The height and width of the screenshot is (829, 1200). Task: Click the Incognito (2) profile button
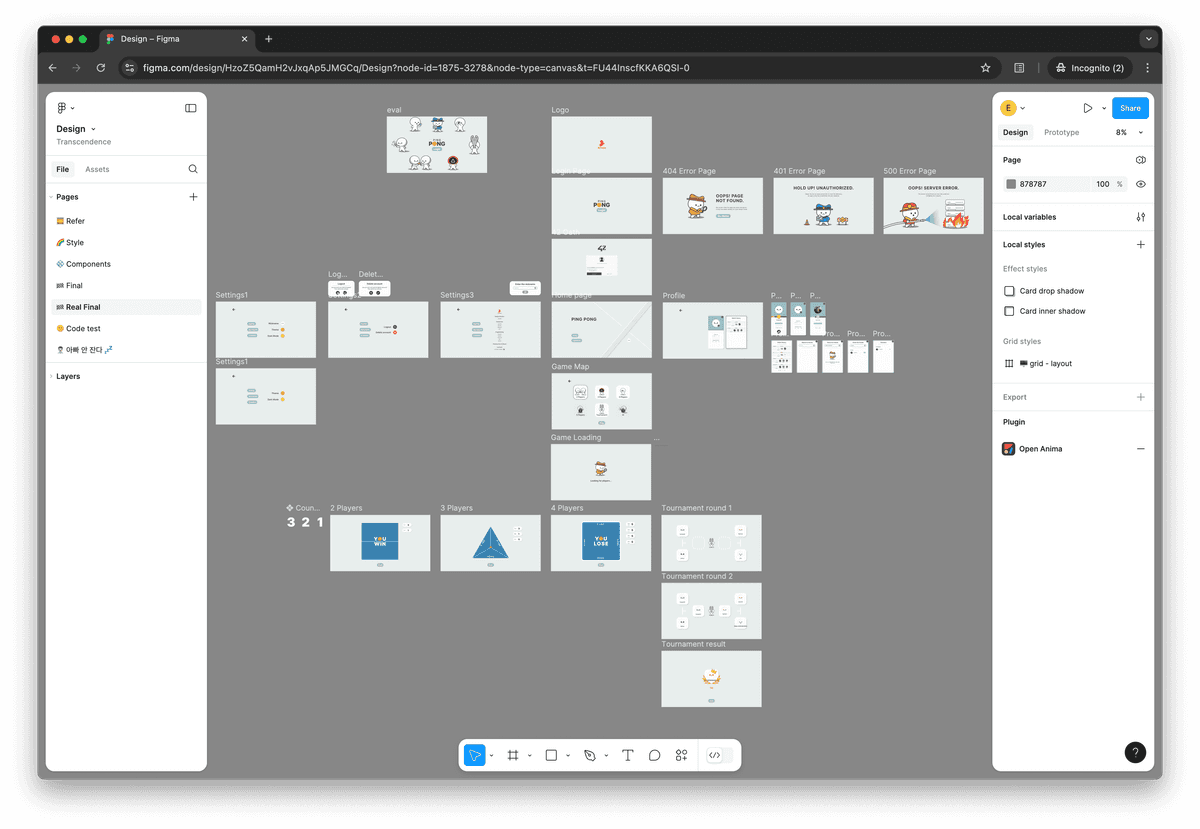[x=1088, y=68]
